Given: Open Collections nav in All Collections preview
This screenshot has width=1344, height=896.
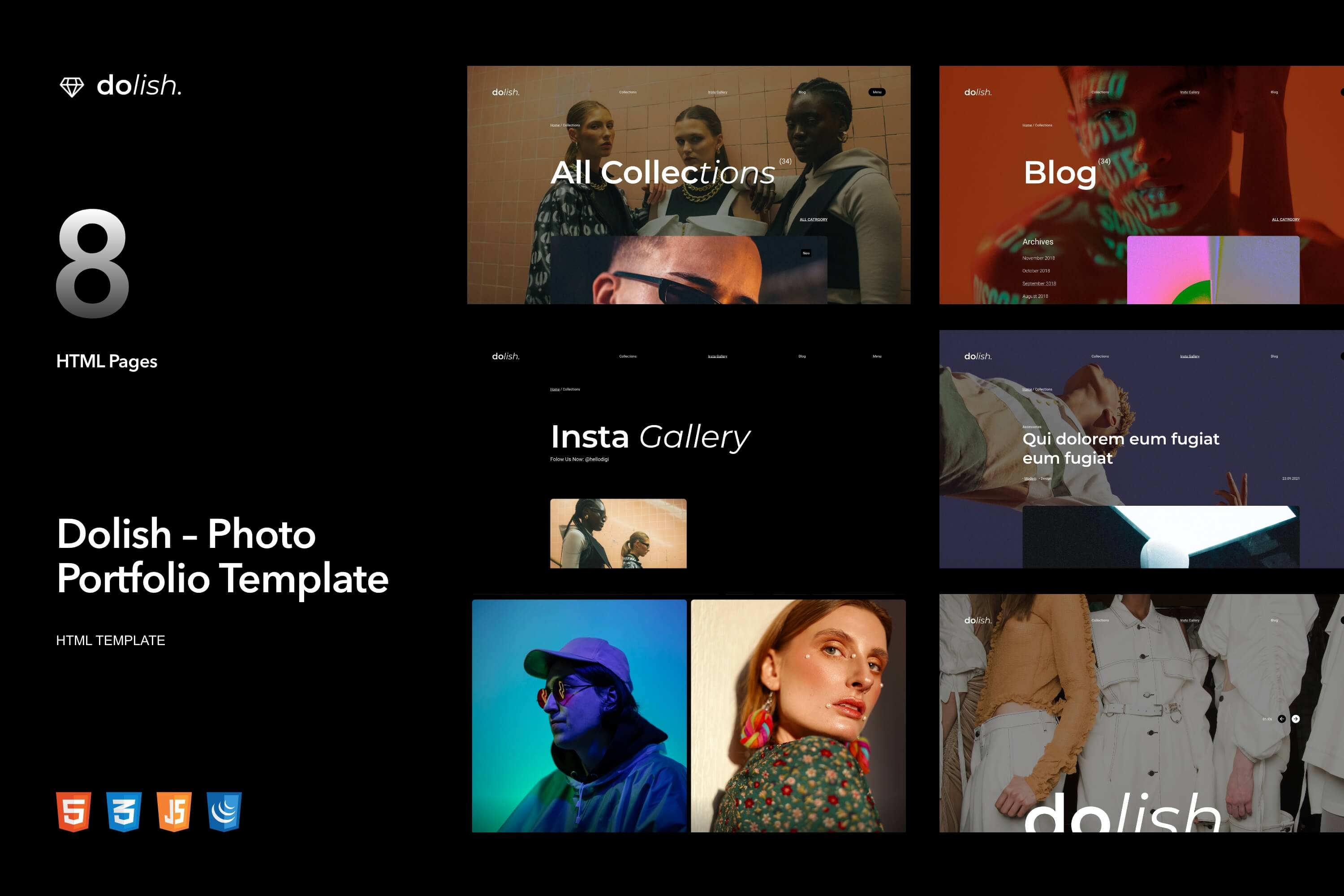Looking at the screenshot, I should point(628,92).
